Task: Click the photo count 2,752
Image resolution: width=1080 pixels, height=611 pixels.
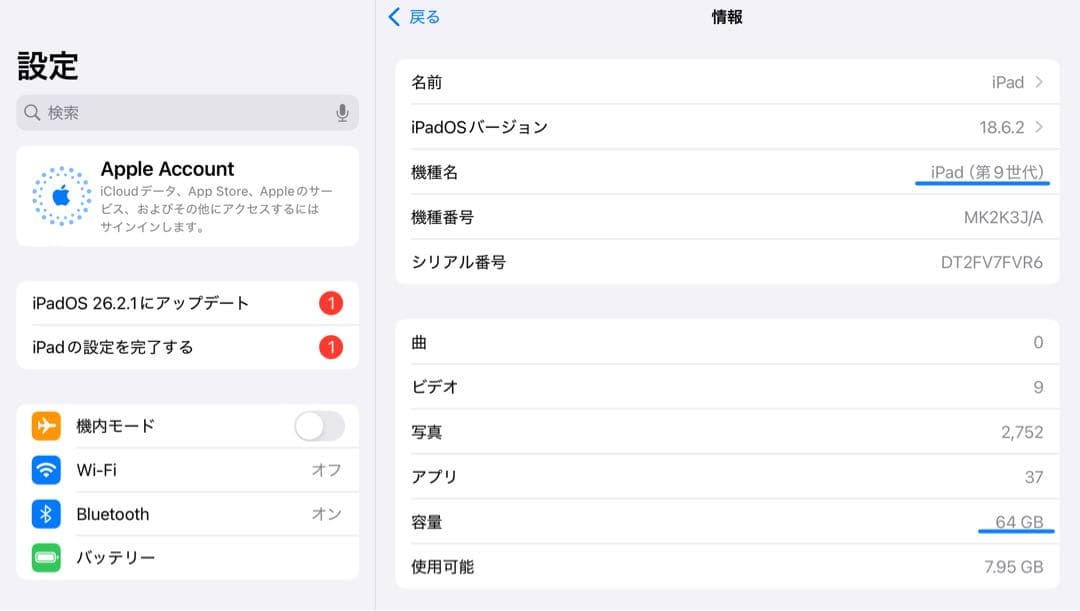Action: coord(1022,432)
